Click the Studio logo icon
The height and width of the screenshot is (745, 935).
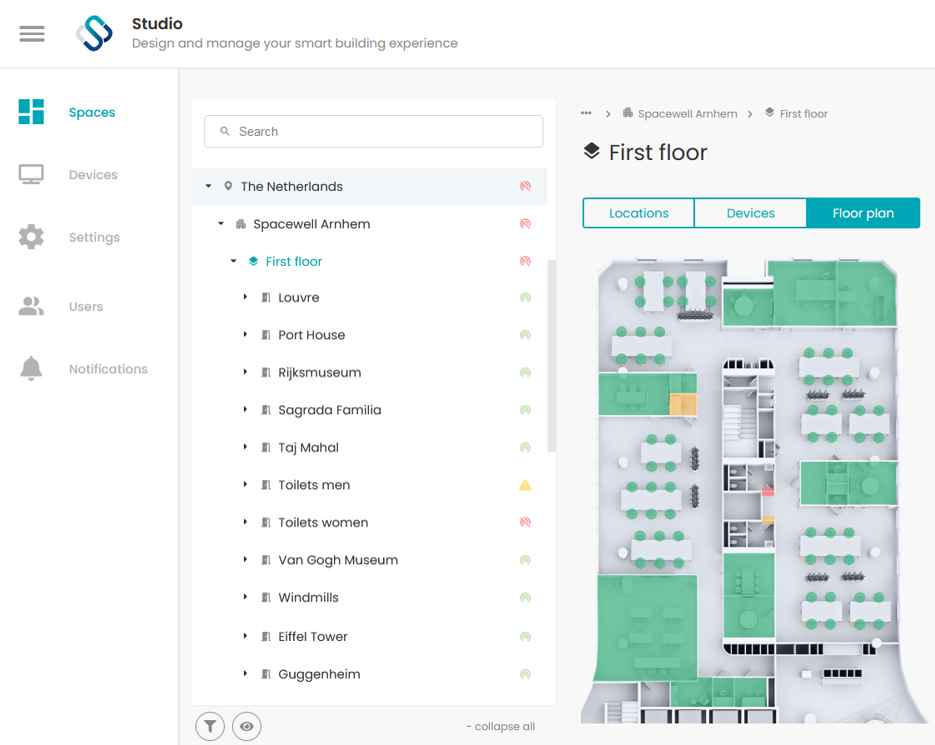pyautogui.click(x=94, y=33)
